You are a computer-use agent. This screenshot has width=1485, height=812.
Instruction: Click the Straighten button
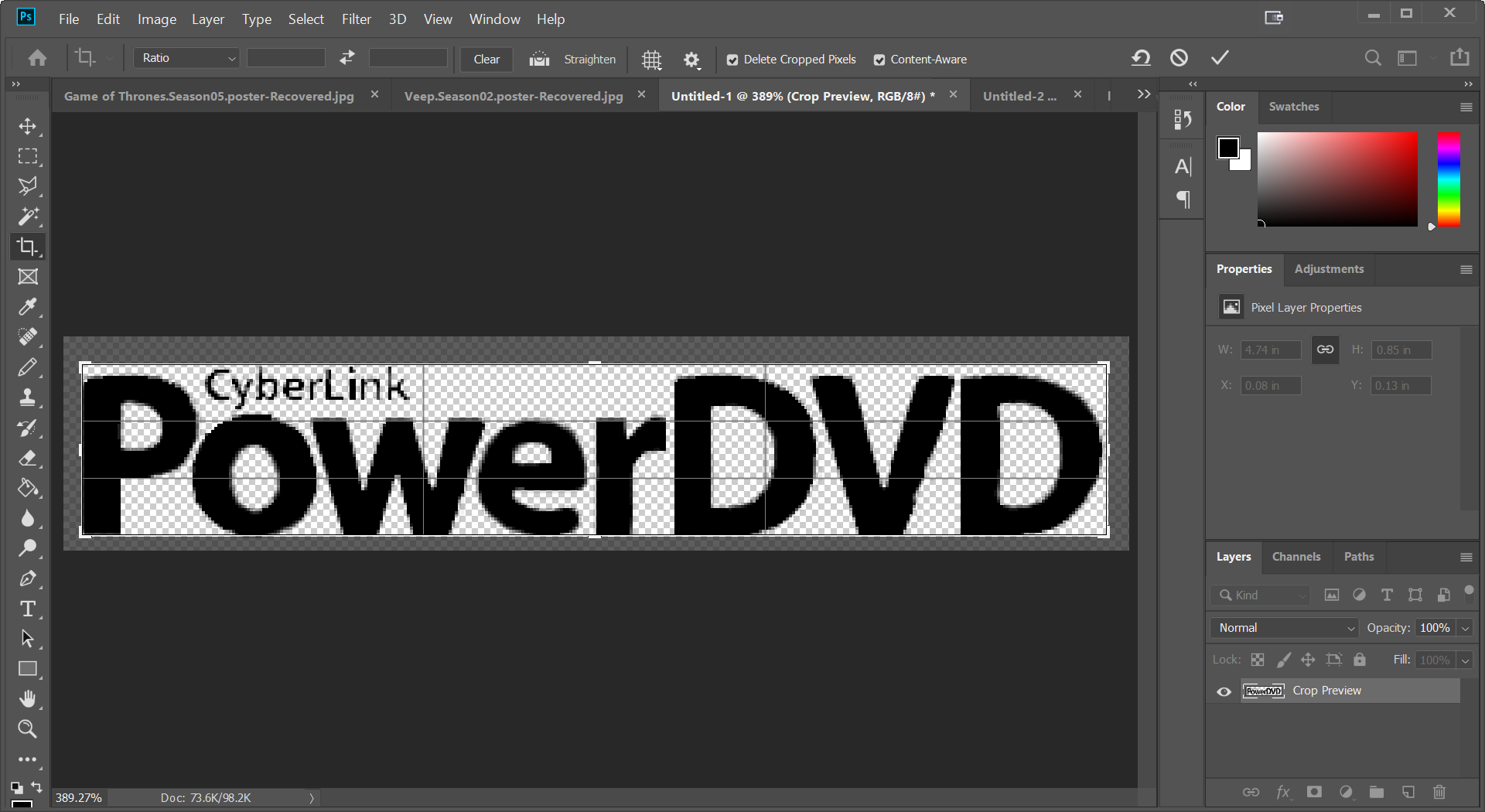click(573, 60)
